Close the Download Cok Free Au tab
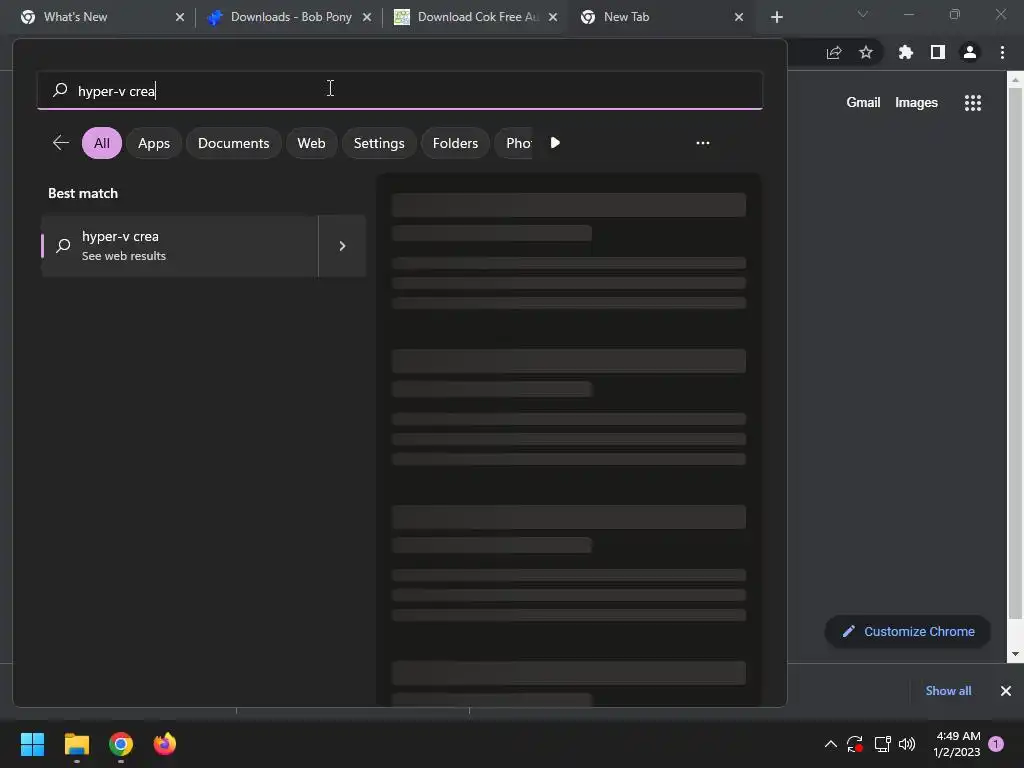The image size is (1024, 768). [552, 17]
